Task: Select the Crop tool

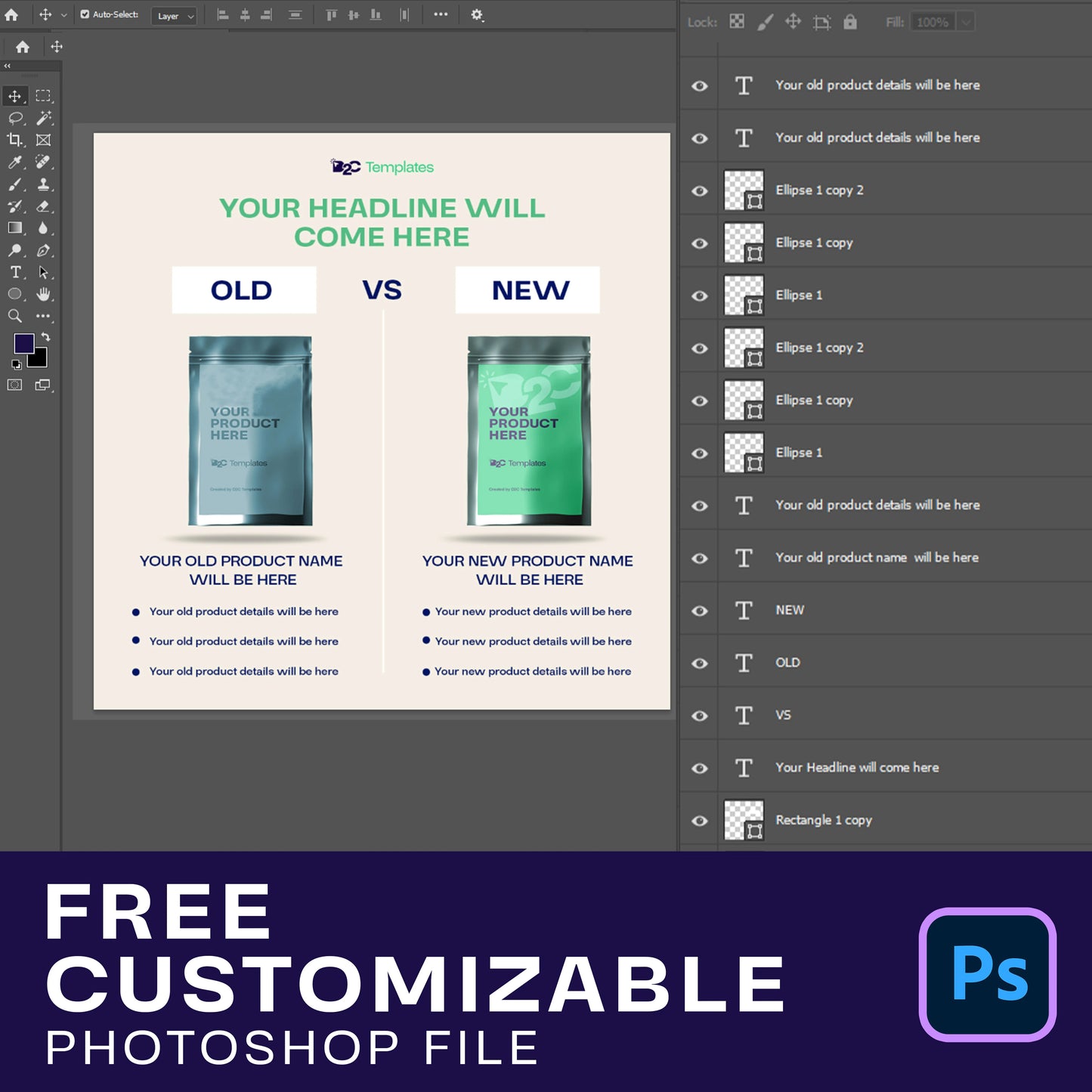Action: coord(14,140)
